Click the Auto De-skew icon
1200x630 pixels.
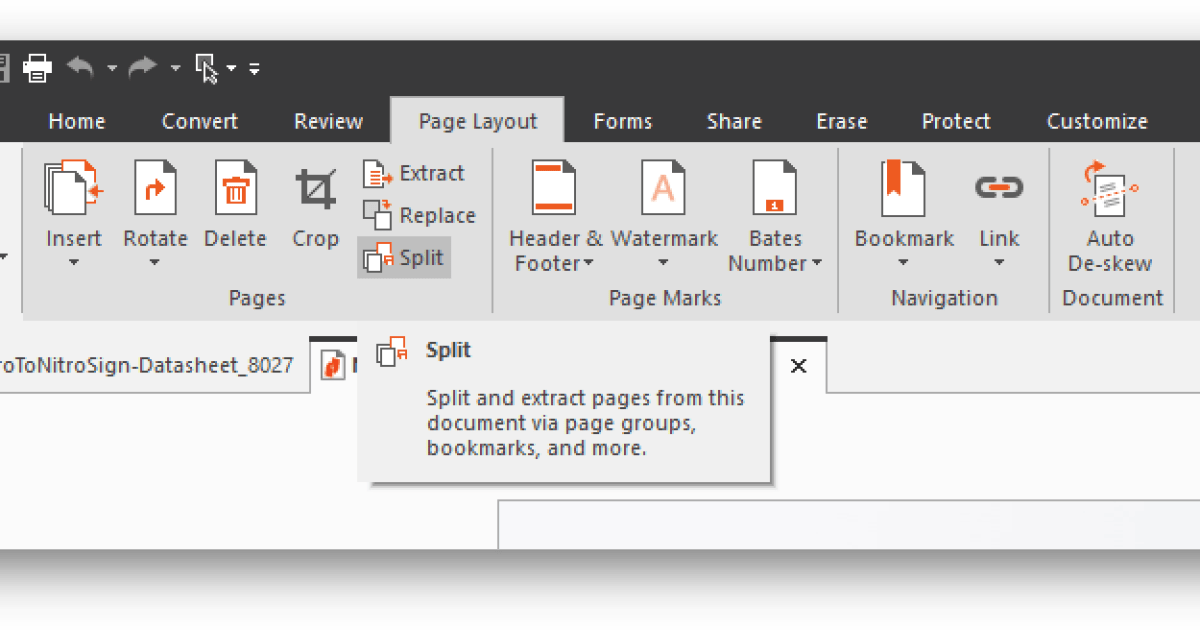coord(1109,189)
